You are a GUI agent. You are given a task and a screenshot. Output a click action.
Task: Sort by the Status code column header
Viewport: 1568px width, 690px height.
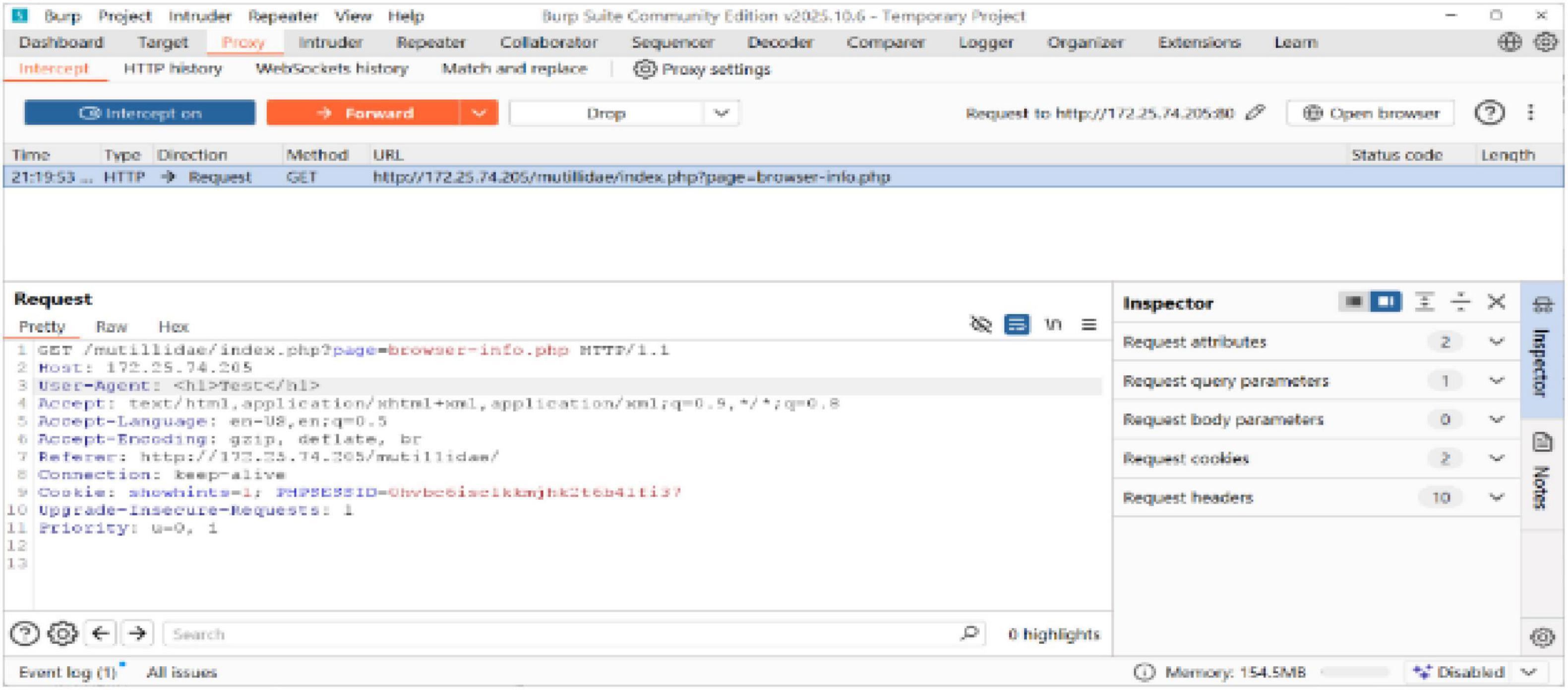pos(1396,155)
